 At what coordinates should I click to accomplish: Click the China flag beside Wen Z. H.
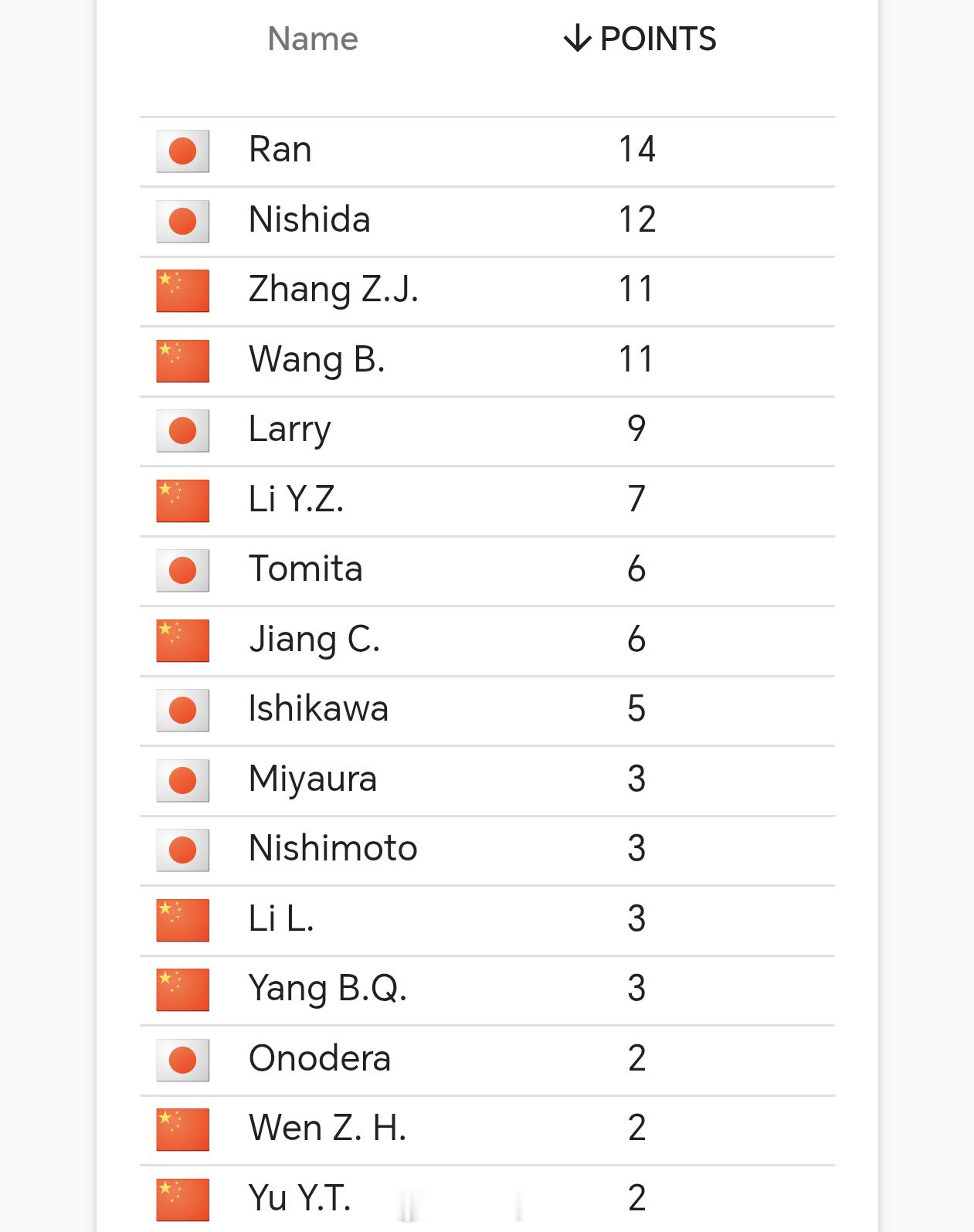click(182, 1129)
